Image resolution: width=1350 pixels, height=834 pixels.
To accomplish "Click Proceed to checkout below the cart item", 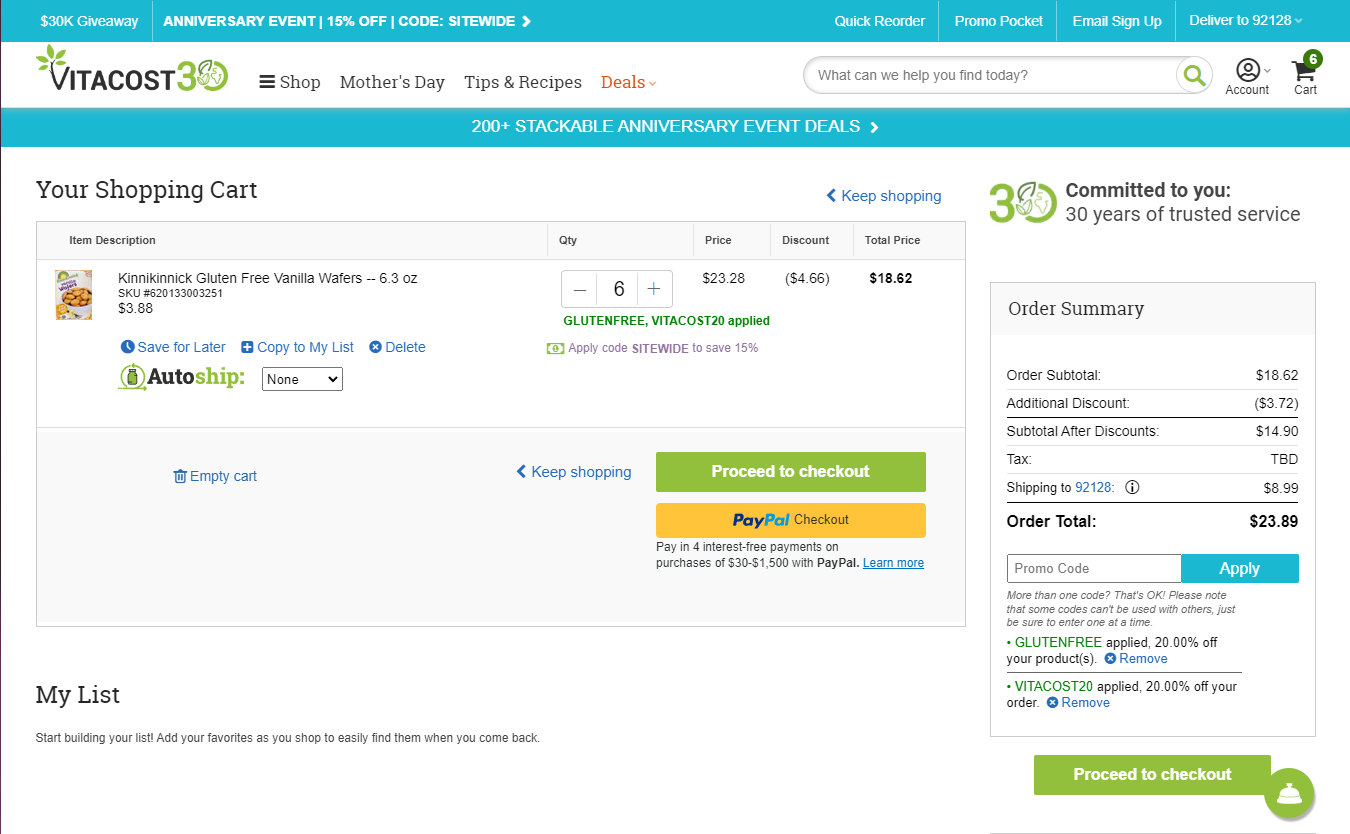I will point(791,472).
